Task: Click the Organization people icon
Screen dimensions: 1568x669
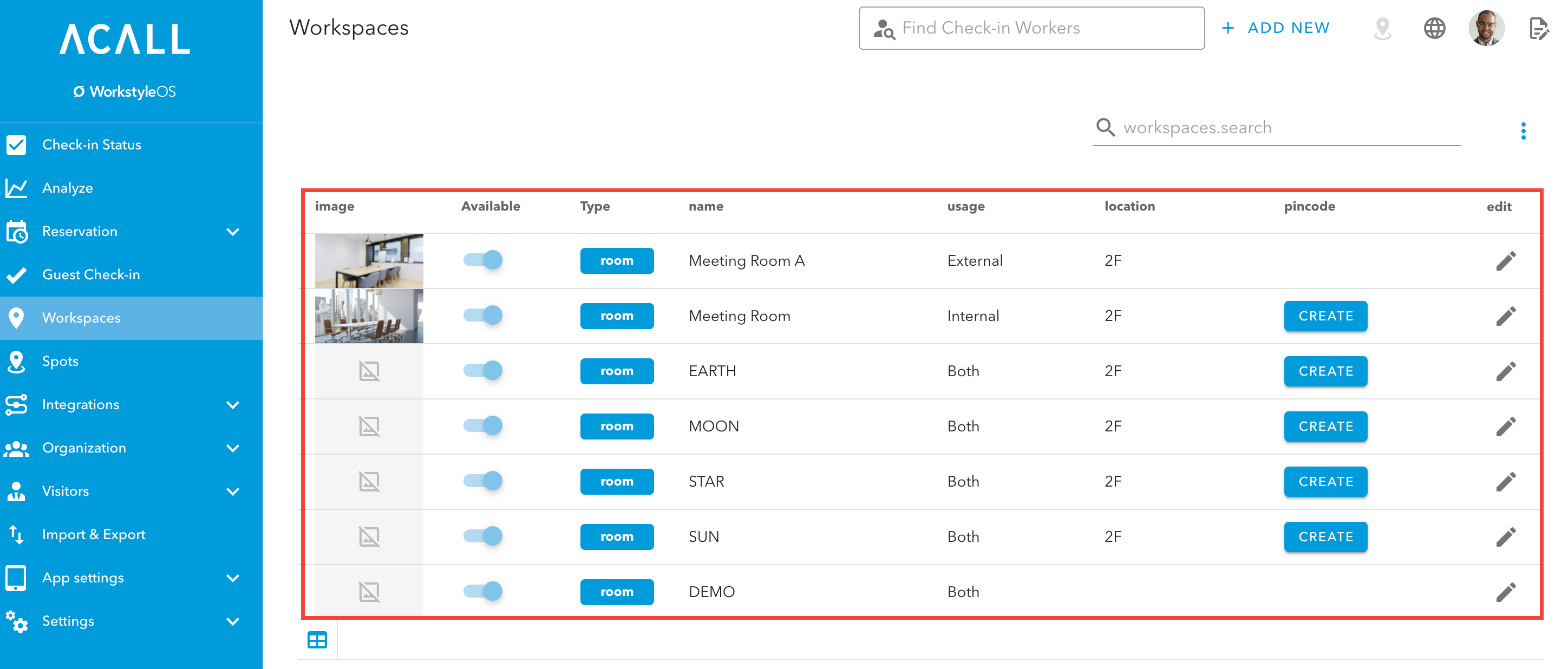Action: [16, 449]
